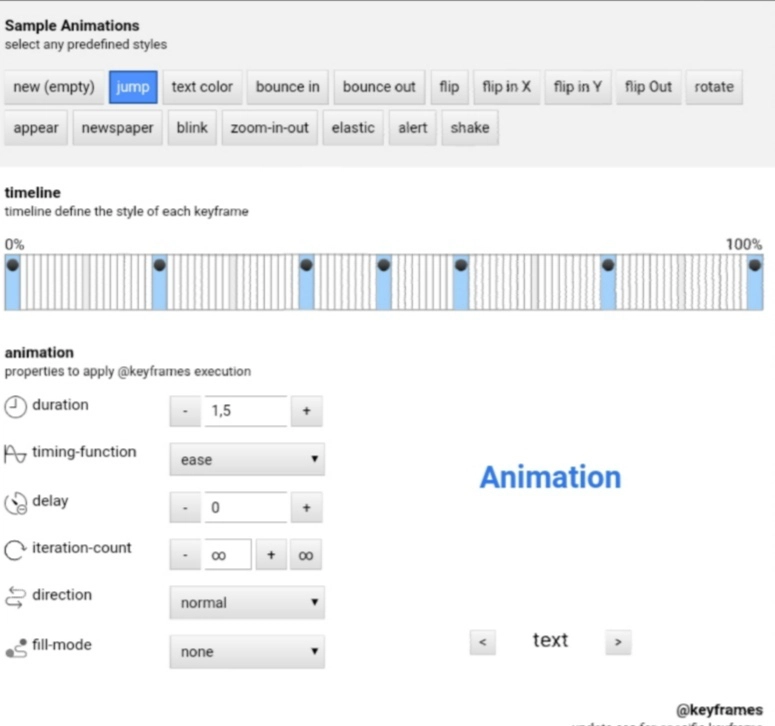This screenshot has height=726, width=775.
Task: Open the timing-function ease dropdown
Action: point(247,460)
